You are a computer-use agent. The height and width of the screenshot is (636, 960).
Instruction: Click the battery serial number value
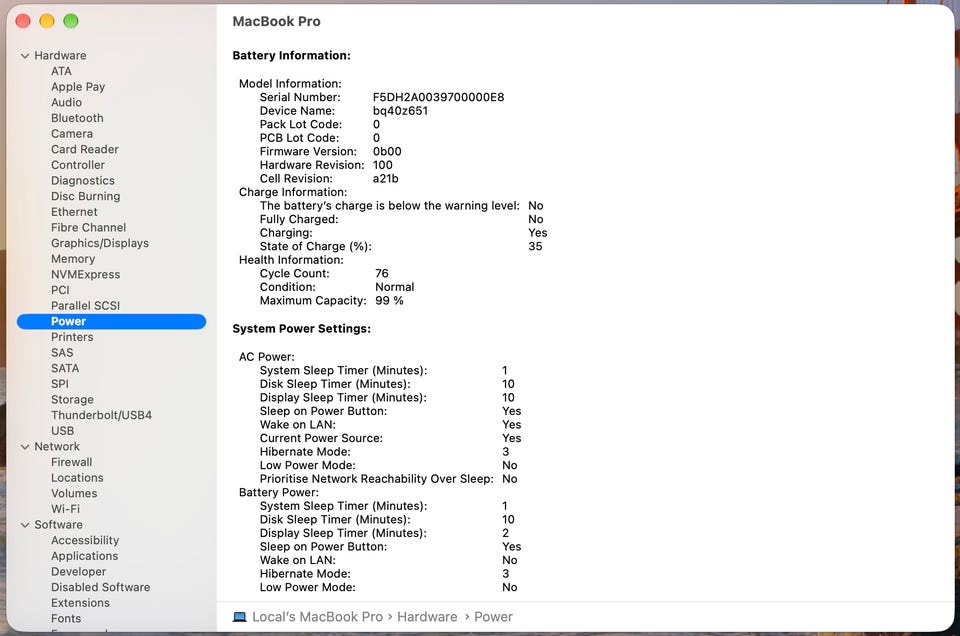point(438,97)
